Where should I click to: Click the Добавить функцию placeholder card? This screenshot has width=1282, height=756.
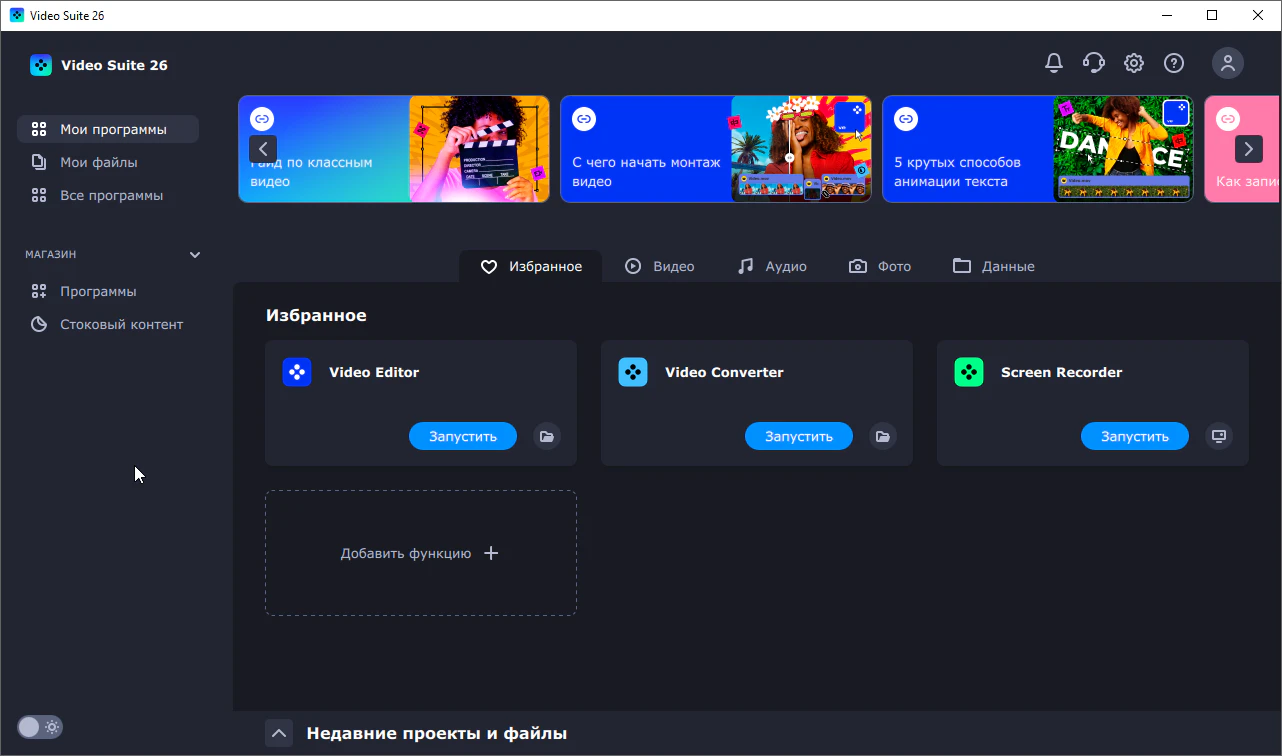tap(421, 553)
